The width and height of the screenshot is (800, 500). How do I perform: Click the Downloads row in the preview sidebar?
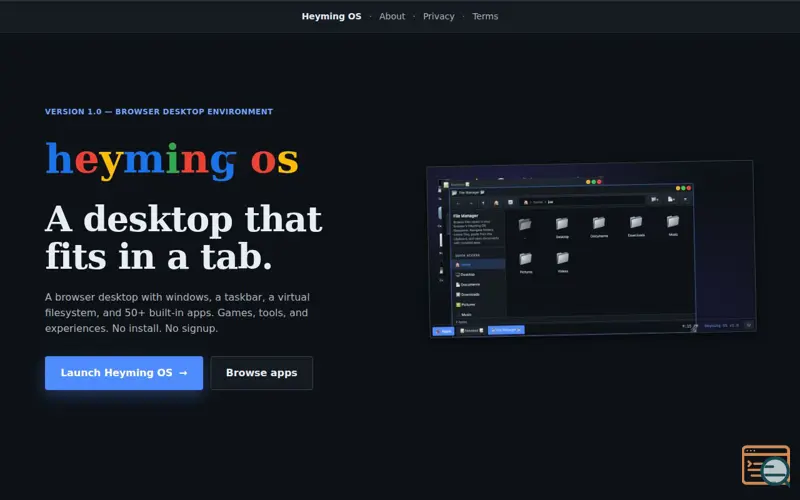click(479, 294)
